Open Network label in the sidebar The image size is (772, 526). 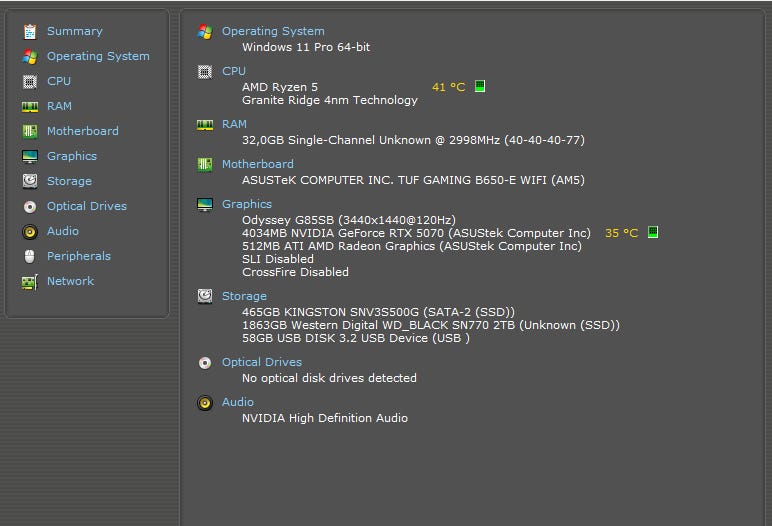[x=70, y=281]
